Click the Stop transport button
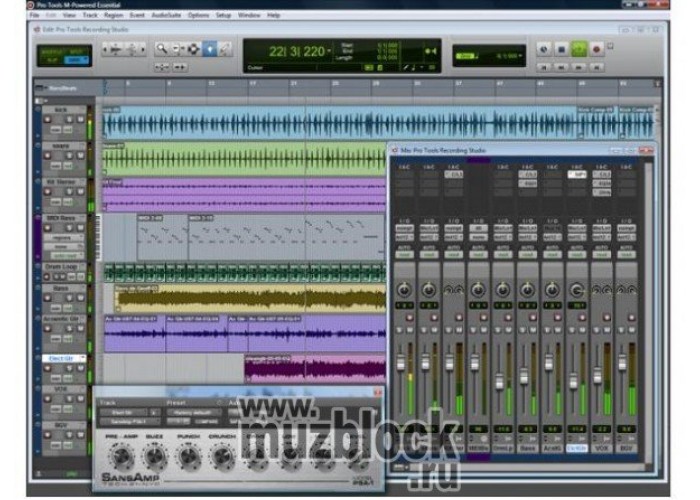Screen dimensions: 700x500 pyautogui.click(x=562, y=49)
